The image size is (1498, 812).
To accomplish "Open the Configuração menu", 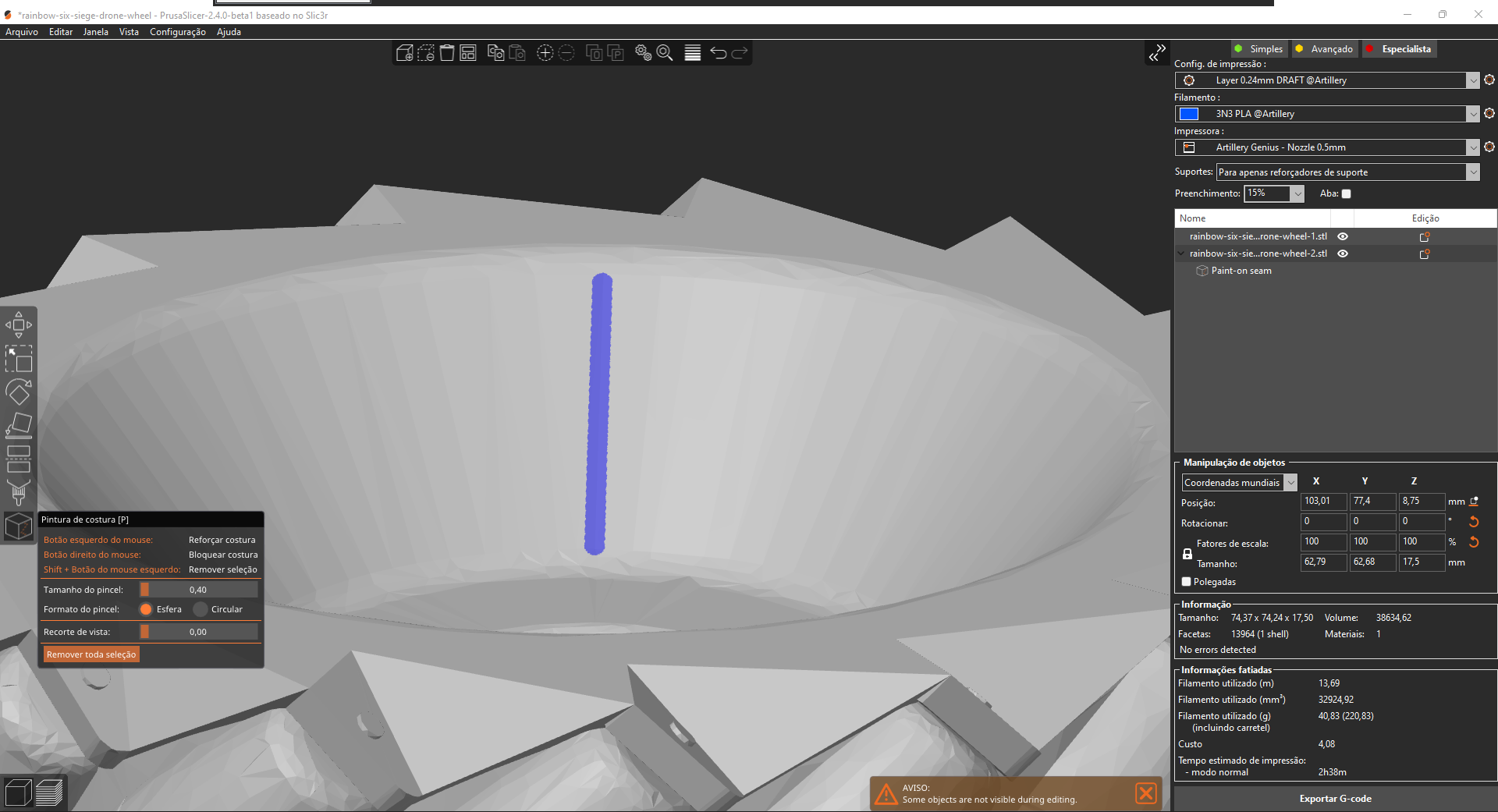I will click(x=178, y=32).
